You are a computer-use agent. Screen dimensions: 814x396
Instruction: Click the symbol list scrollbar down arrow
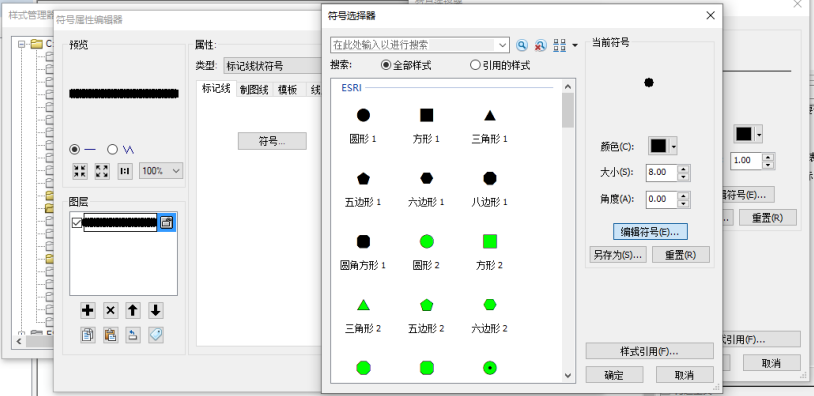click(x=567, y=375)
